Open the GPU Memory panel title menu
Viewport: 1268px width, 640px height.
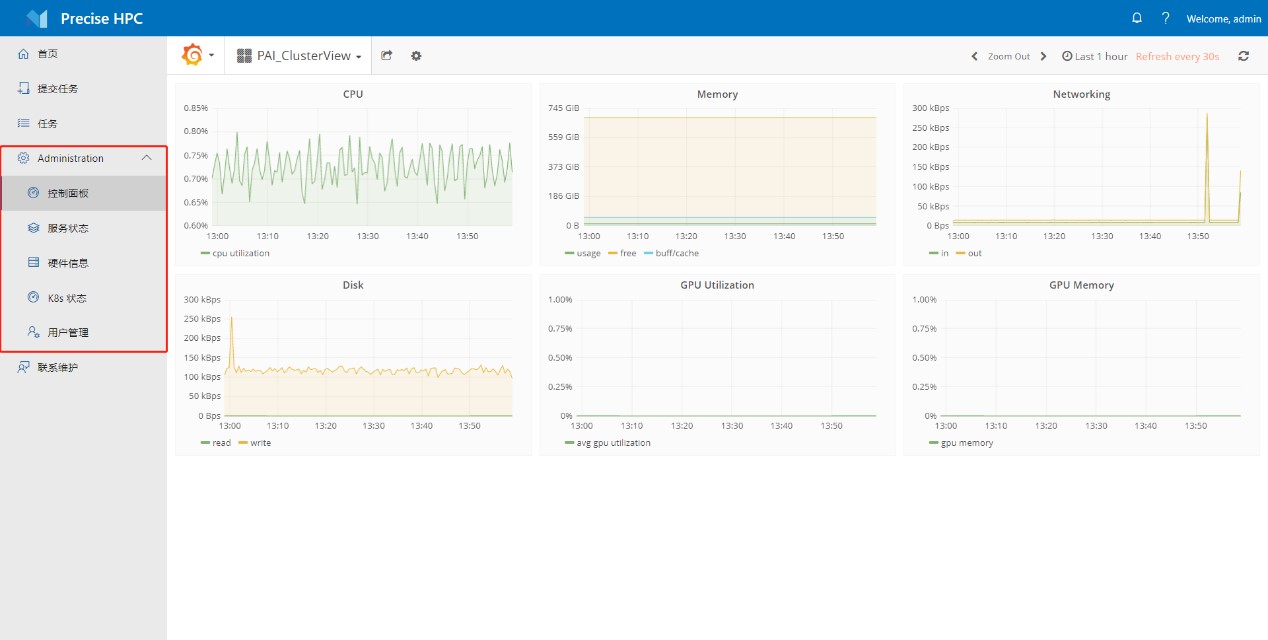(x=1081, y=285)
